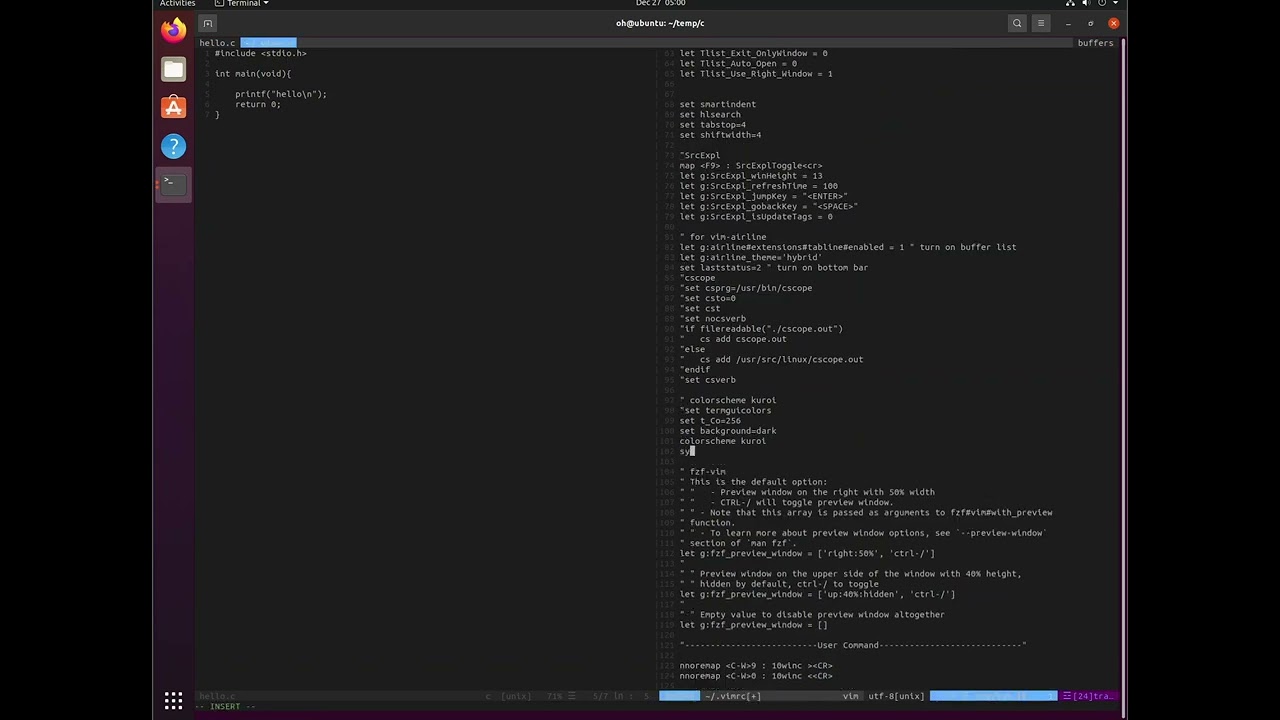Click the uncommented colorscheme kuroi line
1280x720 pixels.
tap(723, 441)
